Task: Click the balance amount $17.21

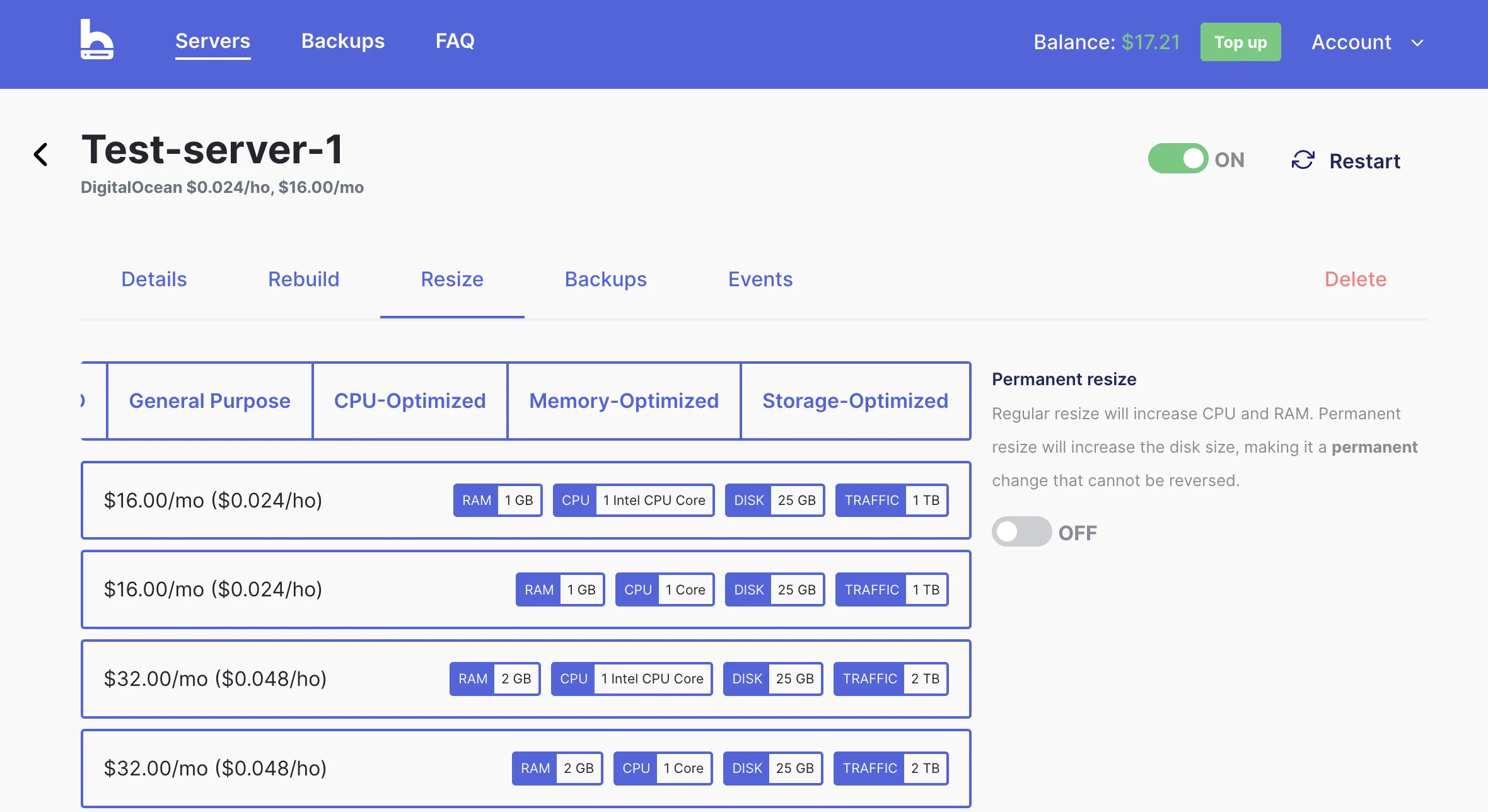Action: [x=1151, y=42]
